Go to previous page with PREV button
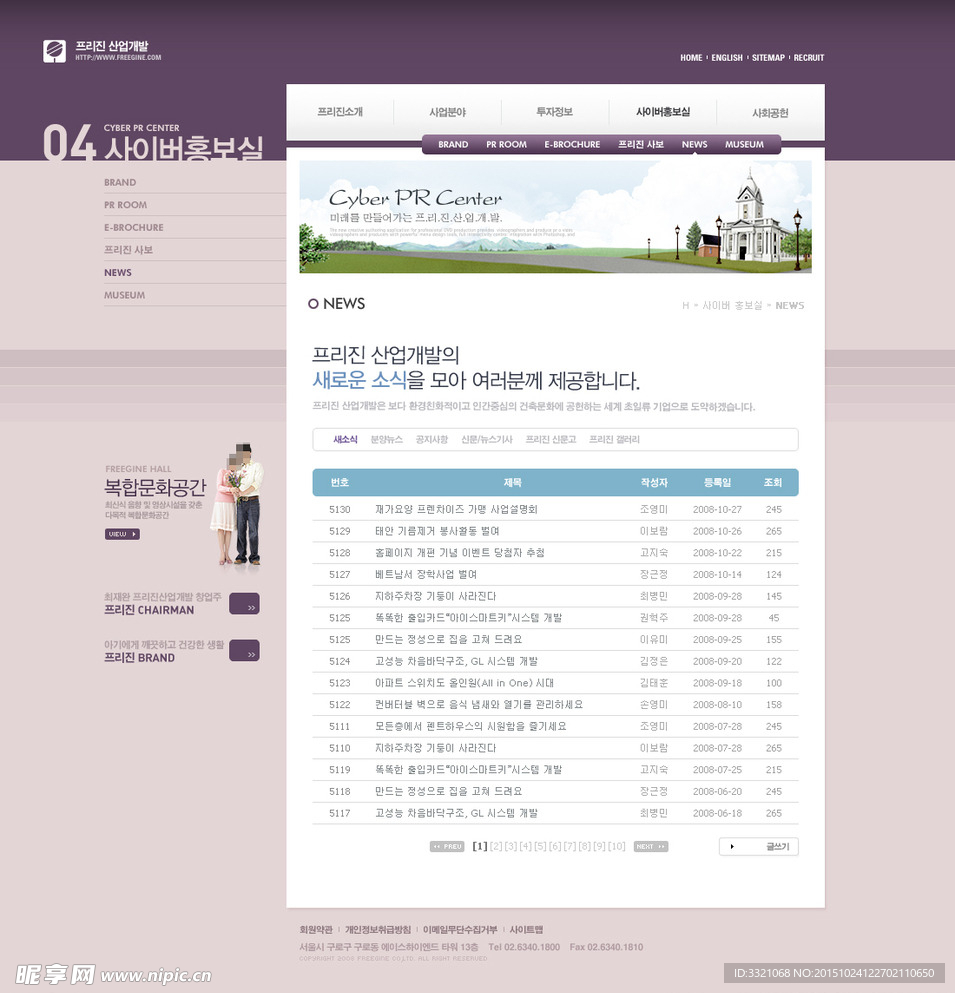This screenshot has height=993, width=955. (x=447, y=847)
